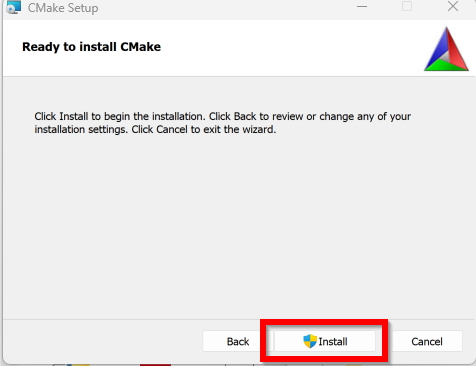
Task: Minimize the CMake Setup window
Action: [362, 6]
